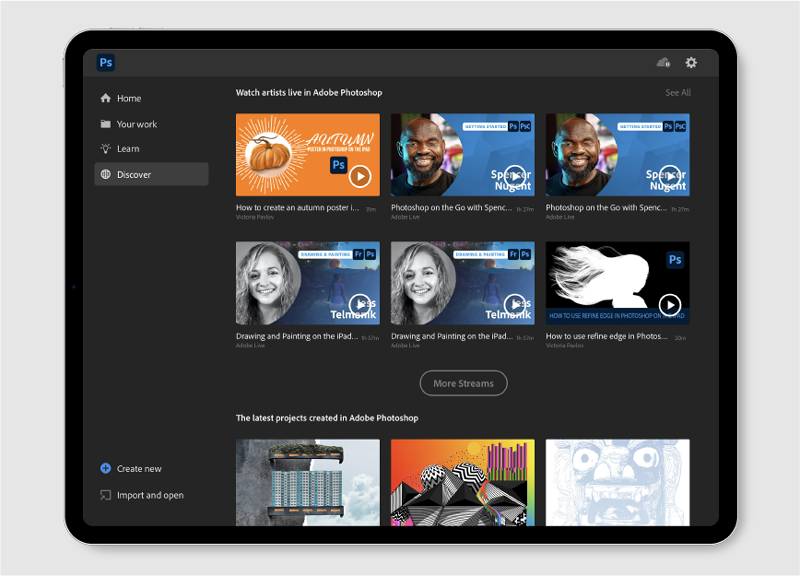Open the refine edge silhouette thumbnail
This screenshot has height=576, width=800.
pos(617,283)
